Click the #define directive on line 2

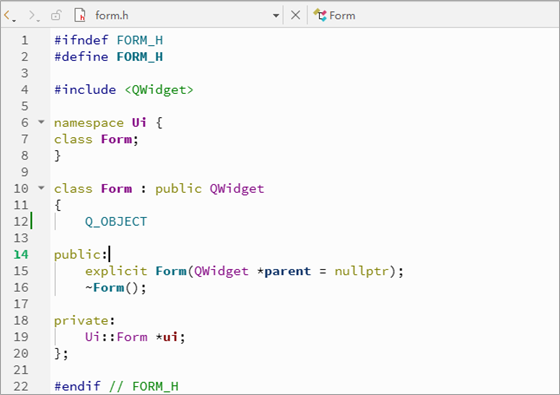(81, 56)
